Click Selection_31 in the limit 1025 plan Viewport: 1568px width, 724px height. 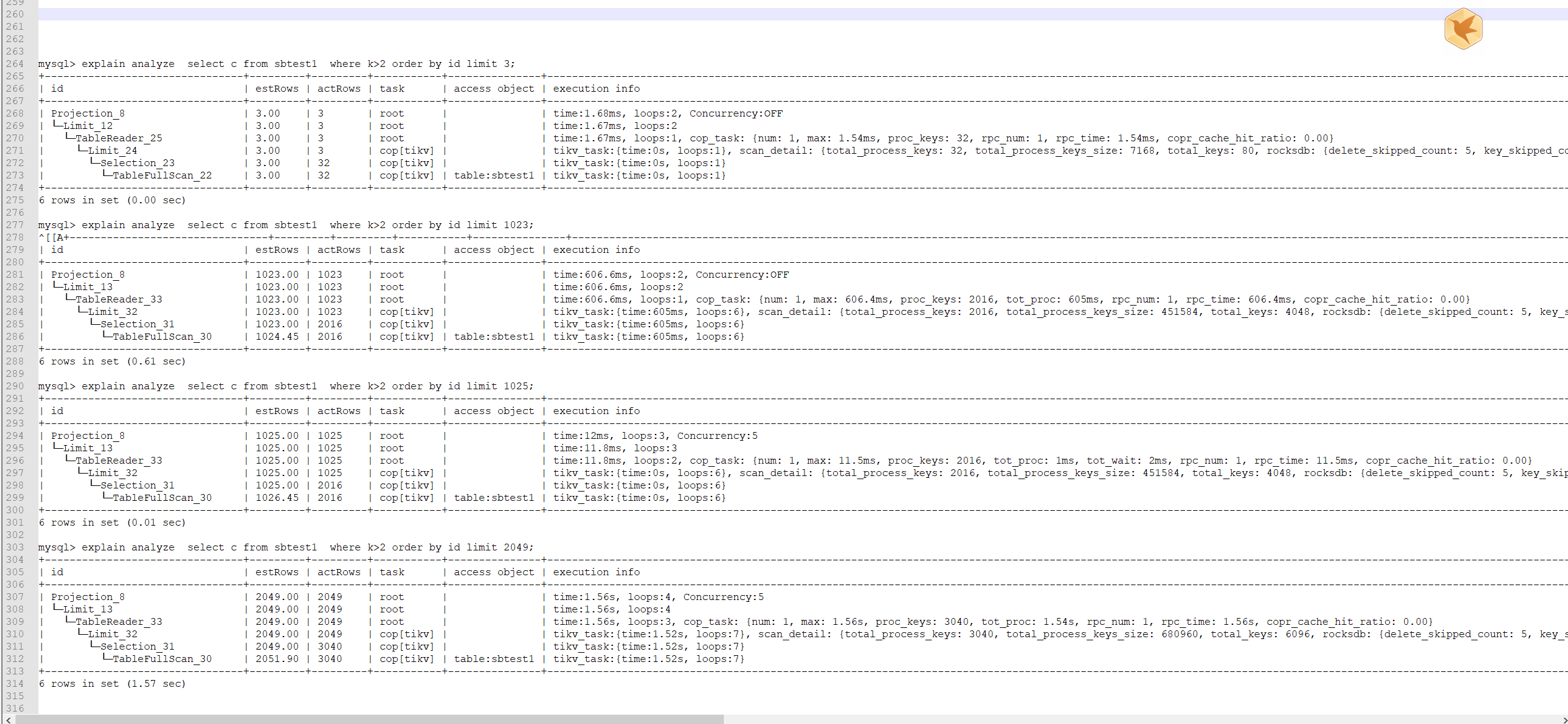[x=137, y=485]
